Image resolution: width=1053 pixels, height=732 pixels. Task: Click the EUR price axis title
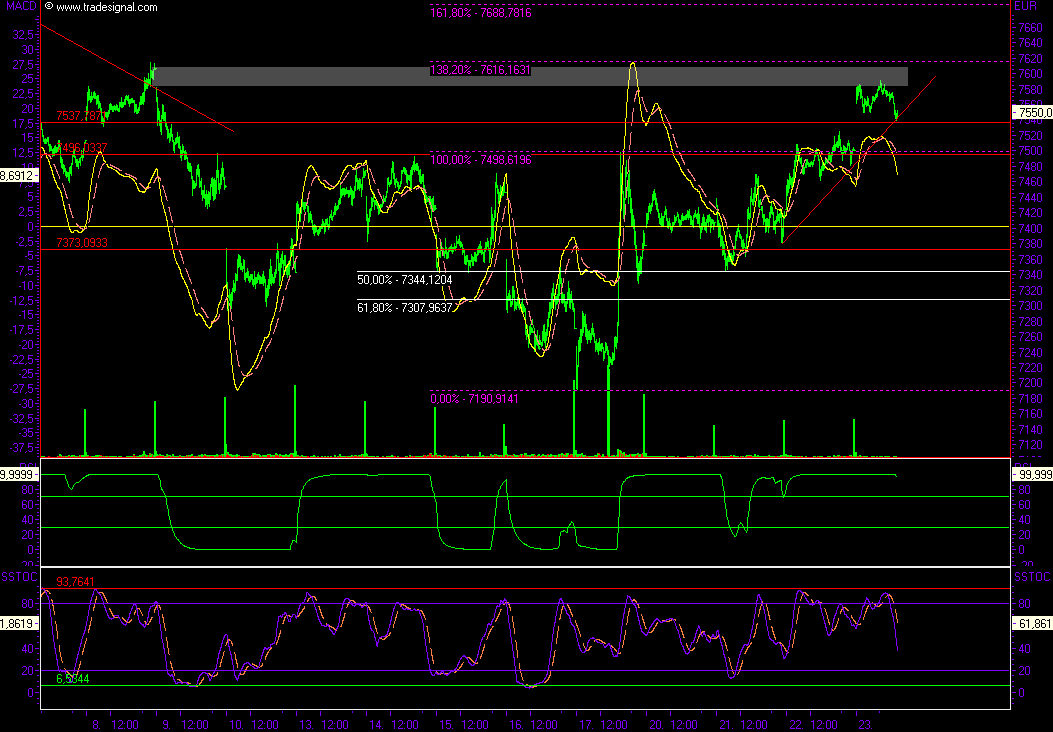[1025, 6]
